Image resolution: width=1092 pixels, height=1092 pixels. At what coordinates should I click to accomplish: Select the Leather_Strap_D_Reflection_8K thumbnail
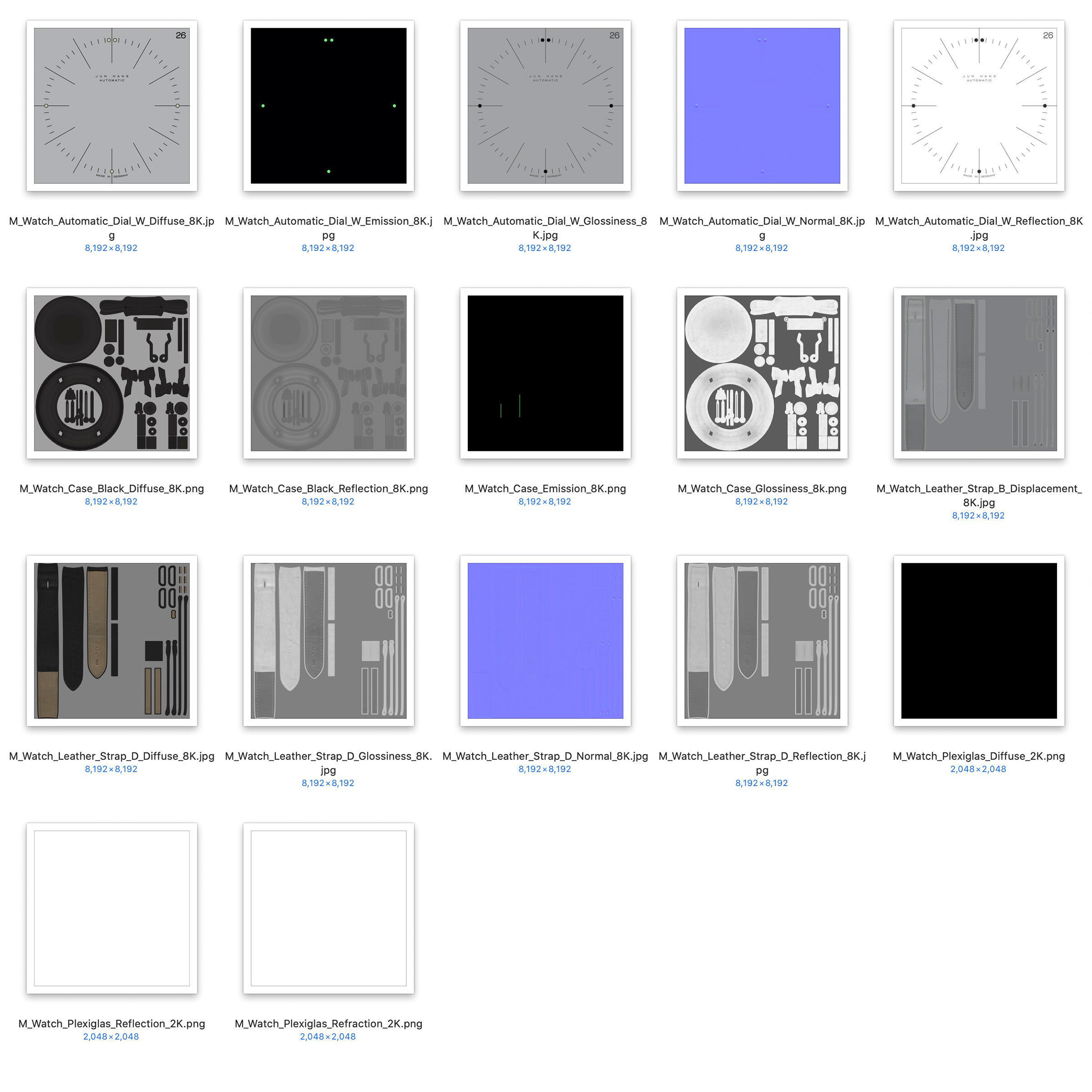[762, 640]
